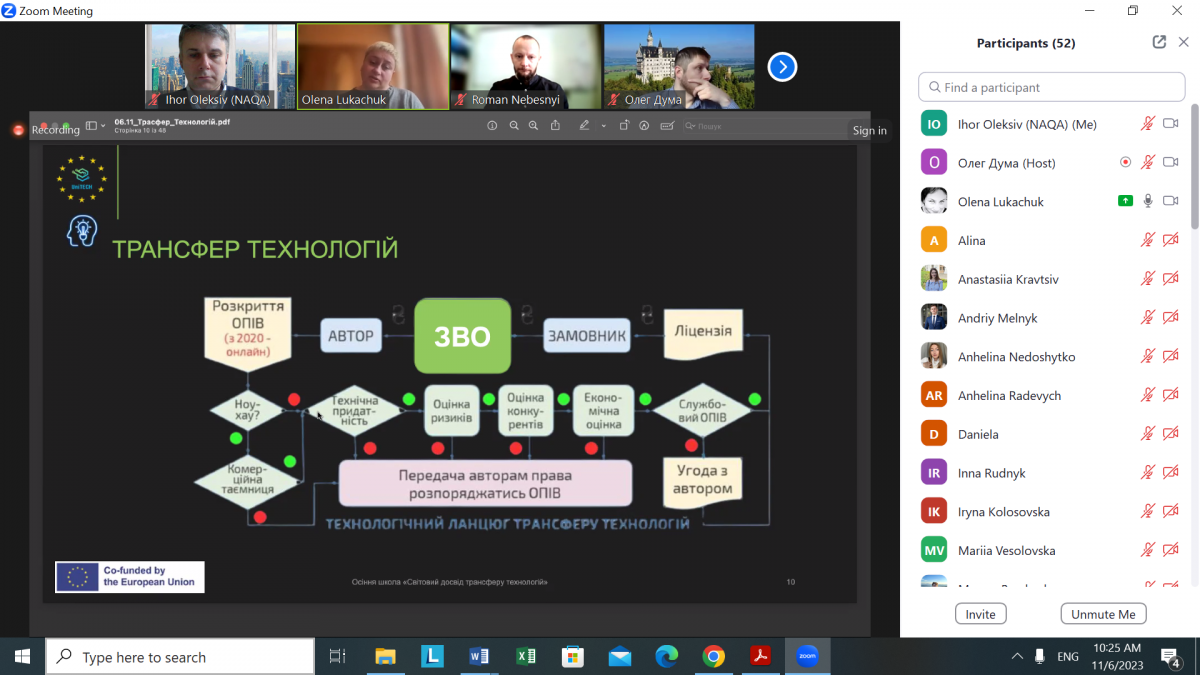Toggle microphone icon next to Olena Lukachuk
The image size is (1200, 675).
[1148, 201]
